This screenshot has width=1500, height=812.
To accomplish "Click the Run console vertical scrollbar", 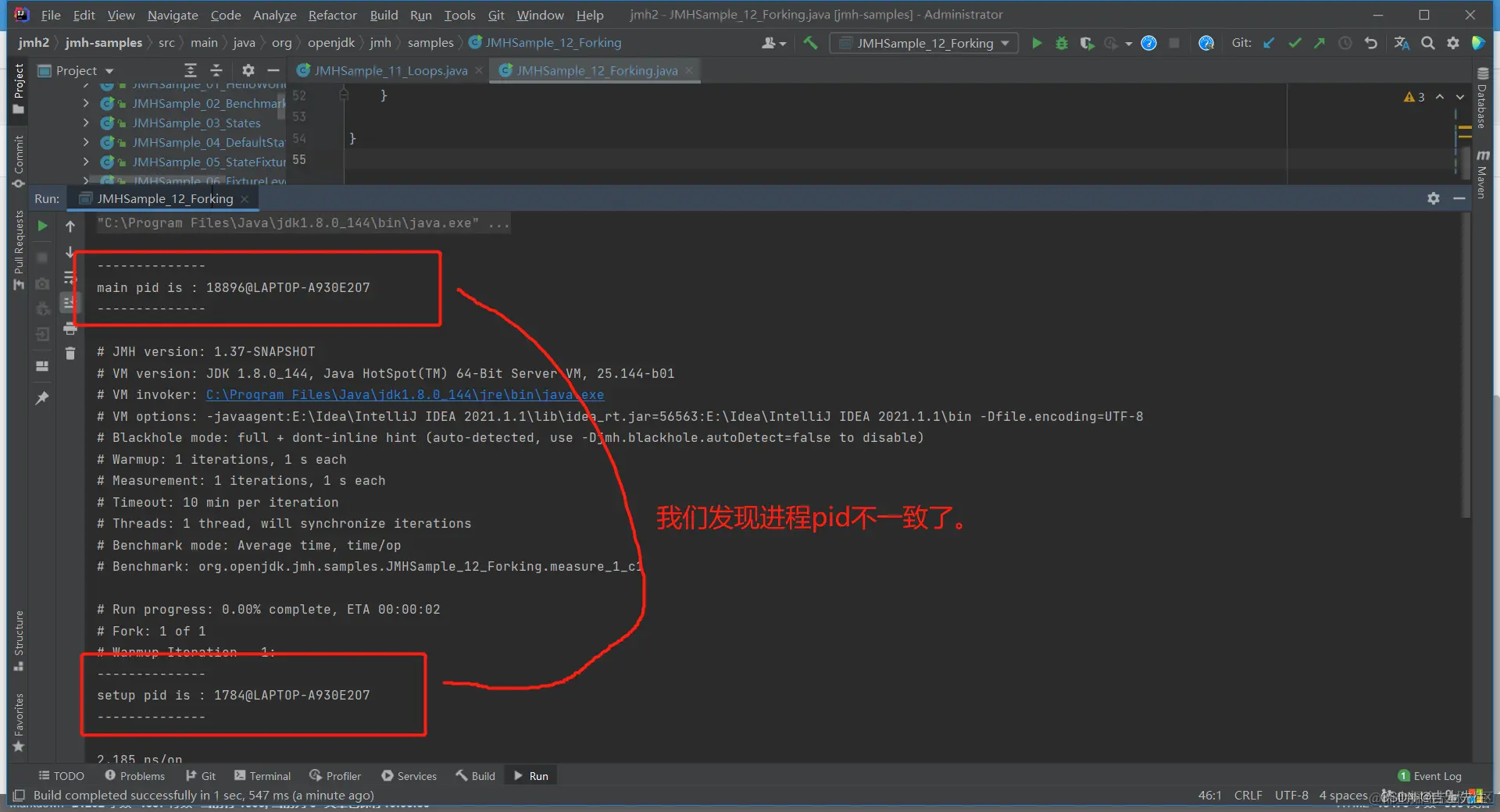I will tap(1466, 365).
